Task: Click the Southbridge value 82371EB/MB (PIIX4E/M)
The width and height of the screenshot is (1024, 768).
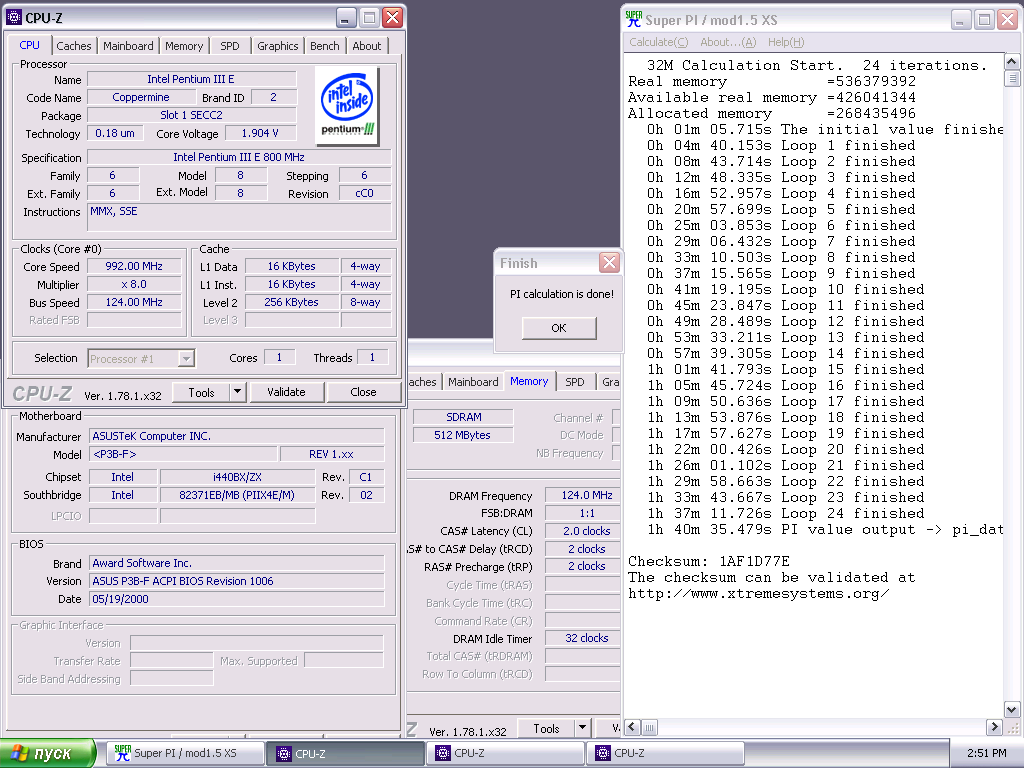Action: tap(237, 496)
